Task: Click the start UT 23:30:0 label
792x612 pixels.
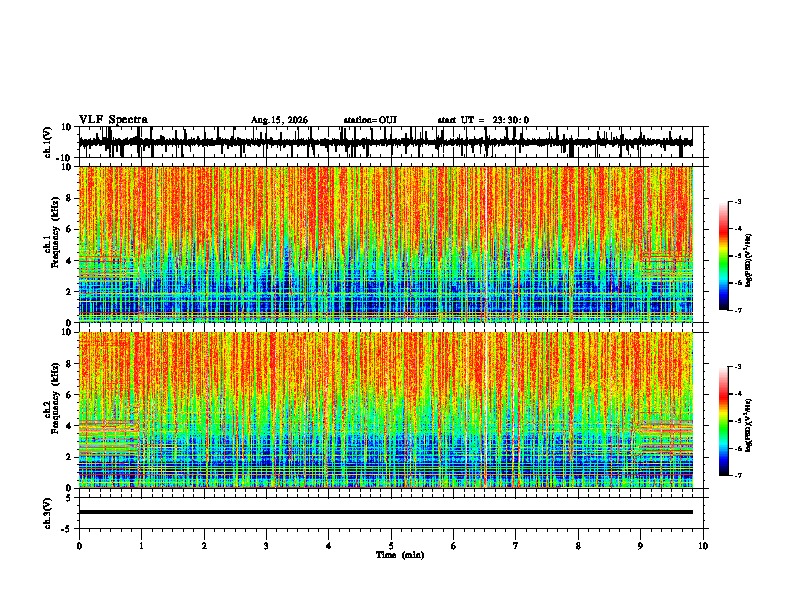Action: tap(483, 120)
